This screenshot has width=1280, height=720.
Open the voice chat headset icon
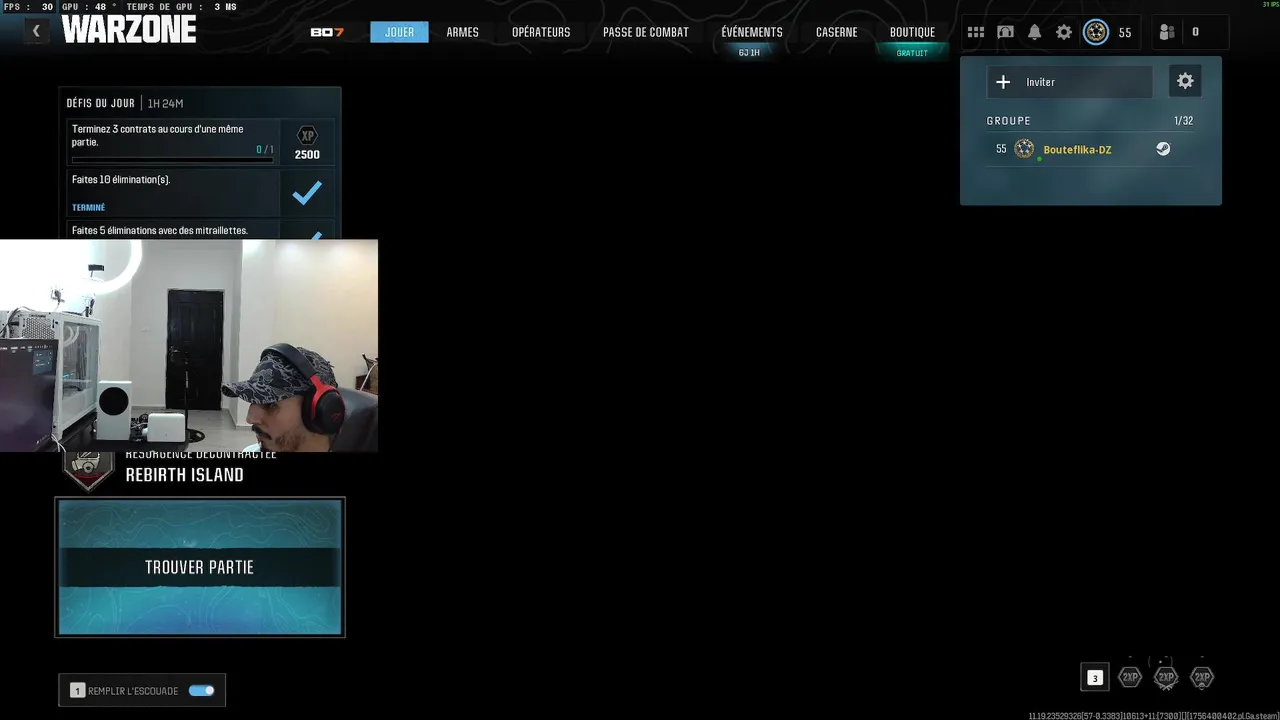(1005, 32)
